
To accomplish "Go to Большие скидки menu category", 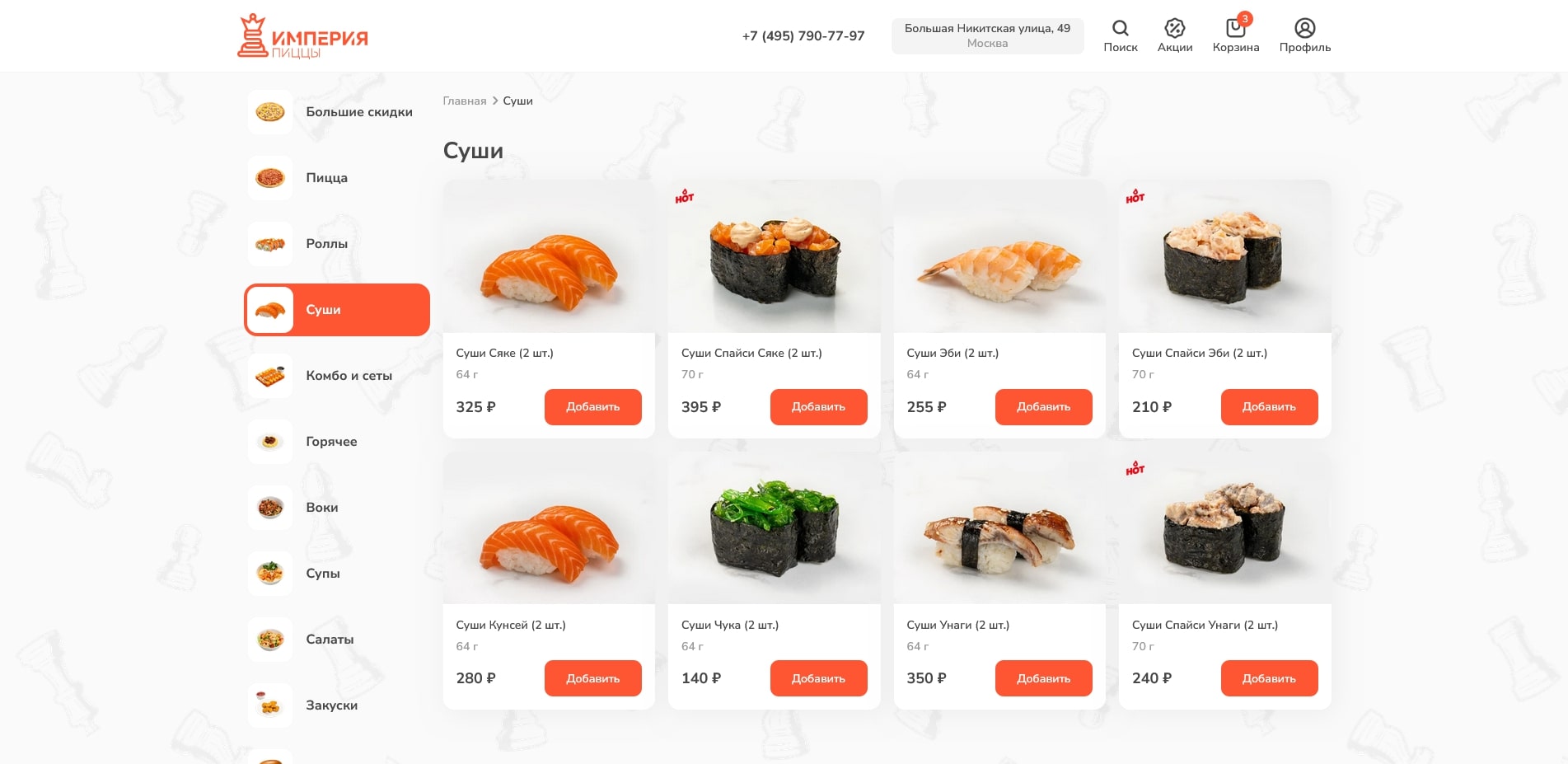I will click(x=337, y=112).
